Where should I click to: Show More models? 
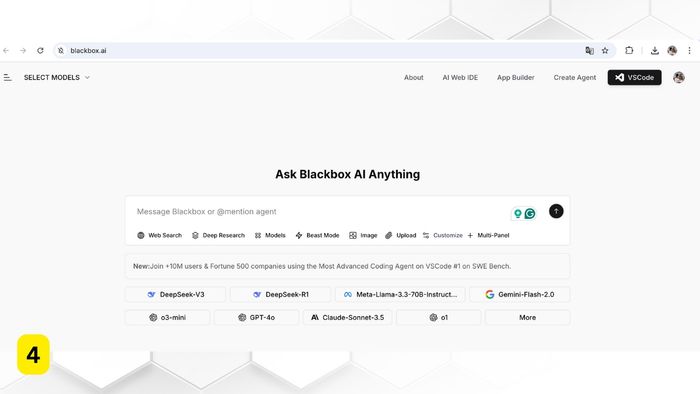(527, 317)
